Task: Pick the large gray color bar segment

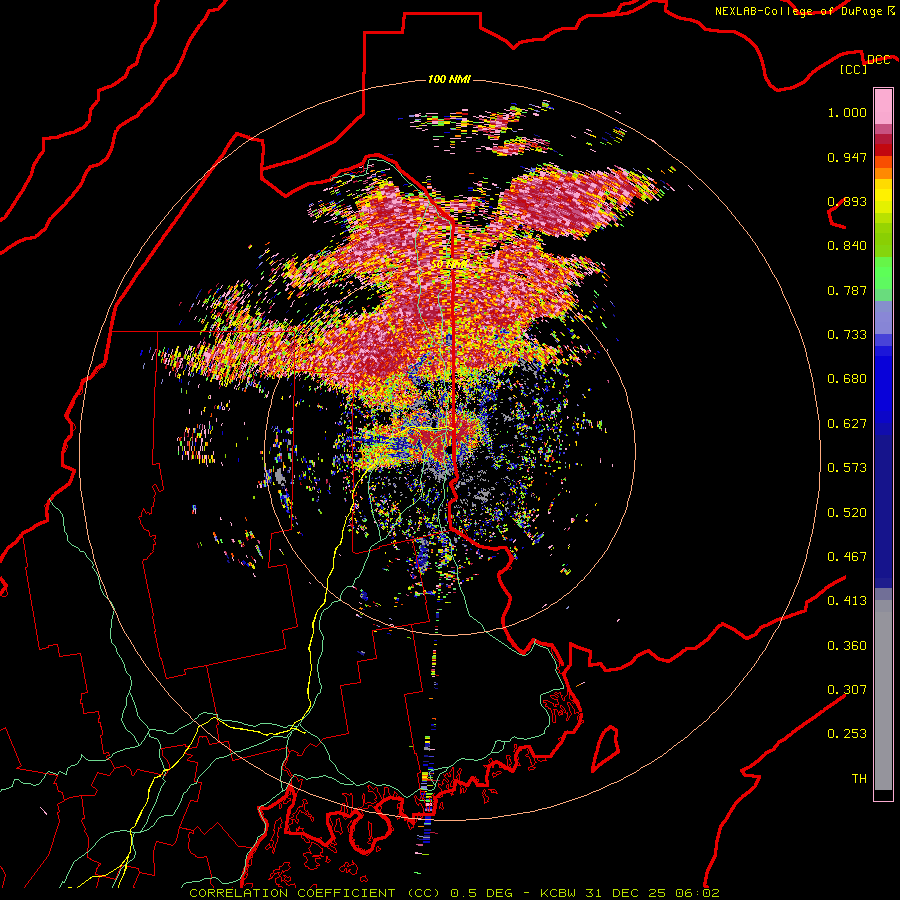Action: point(883,695)
